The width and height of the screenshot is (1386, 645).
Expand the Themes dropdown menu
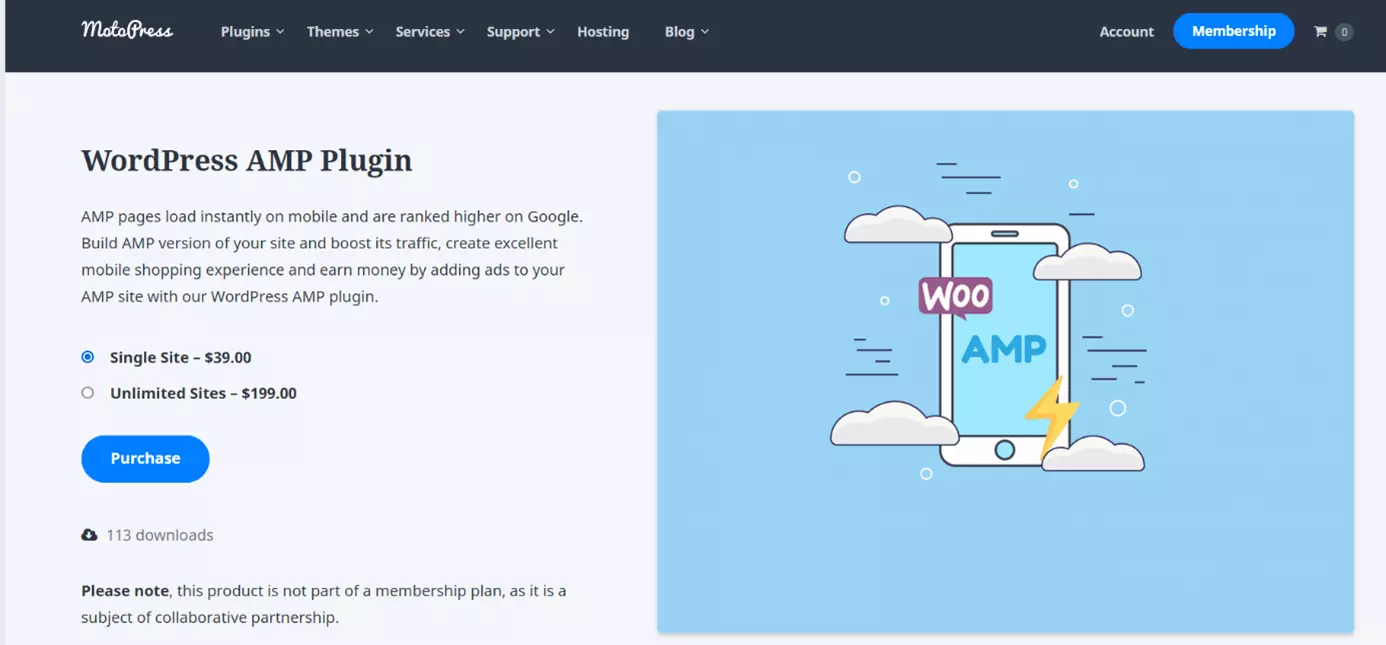coord(339,32)
